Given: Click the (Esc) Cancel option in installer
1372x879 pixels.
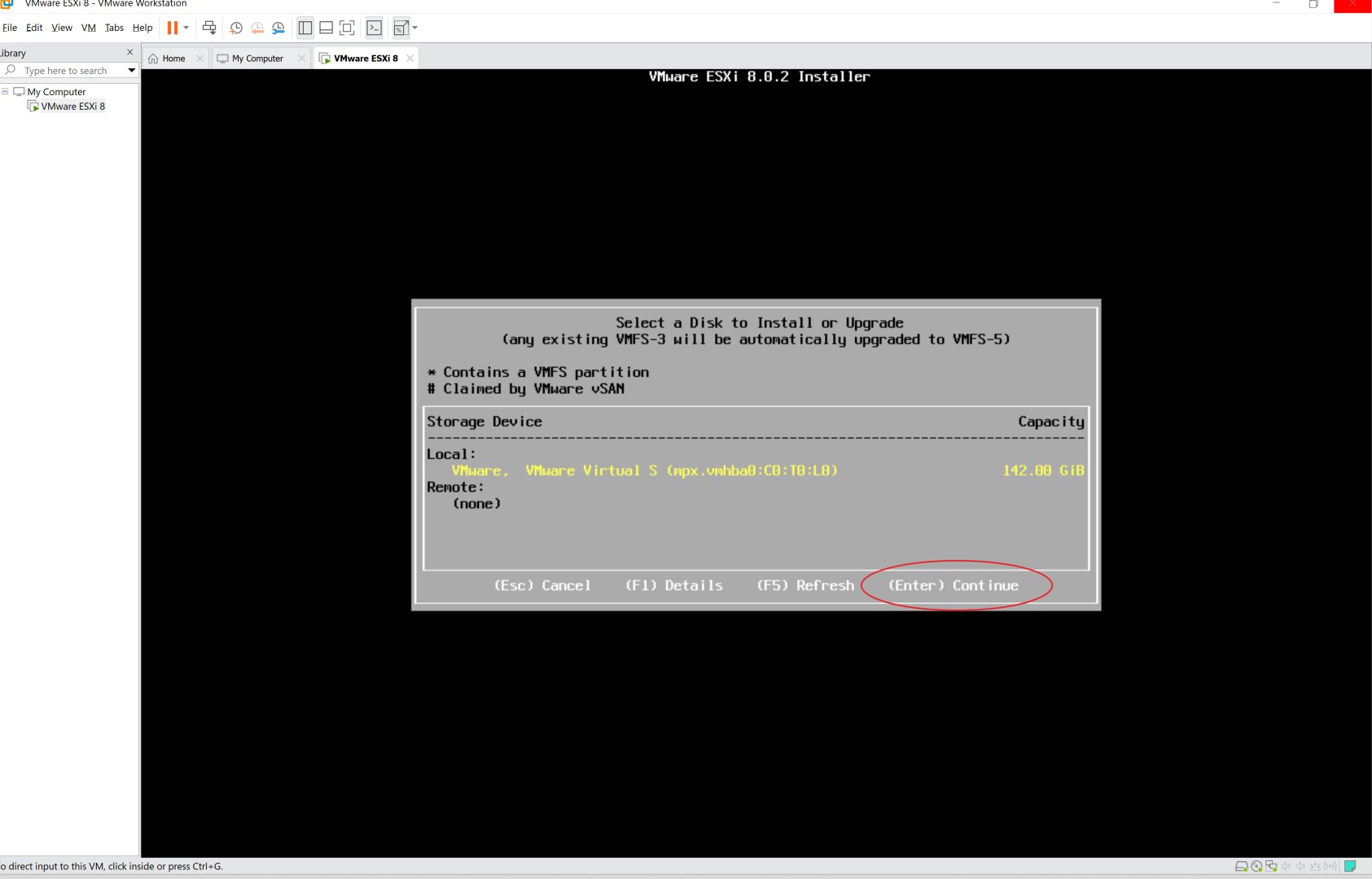Looking at the screenshot, I should [x=542, y=585].
